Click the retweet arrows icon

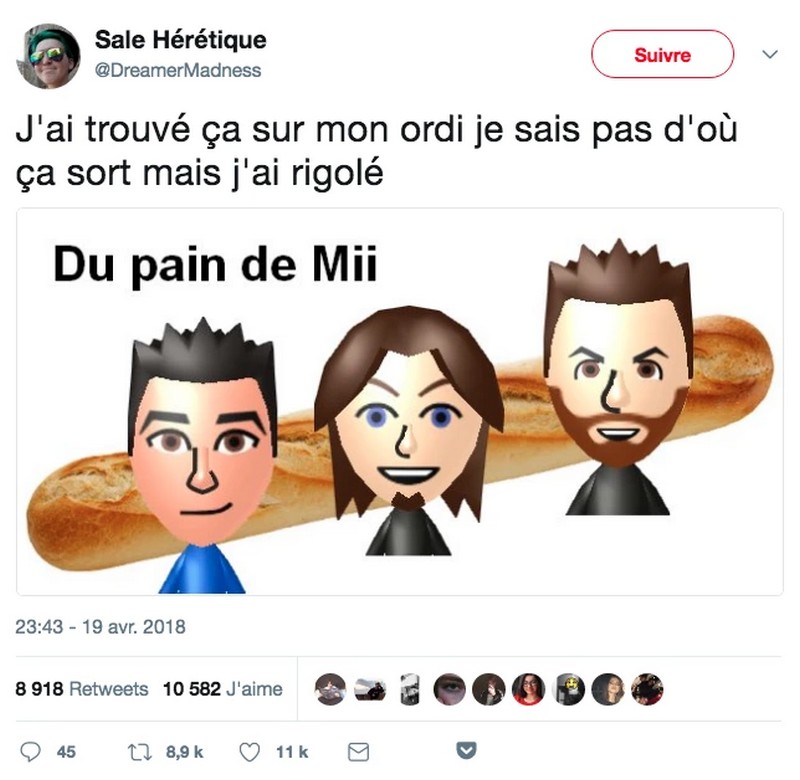click(x=139, y=752)
